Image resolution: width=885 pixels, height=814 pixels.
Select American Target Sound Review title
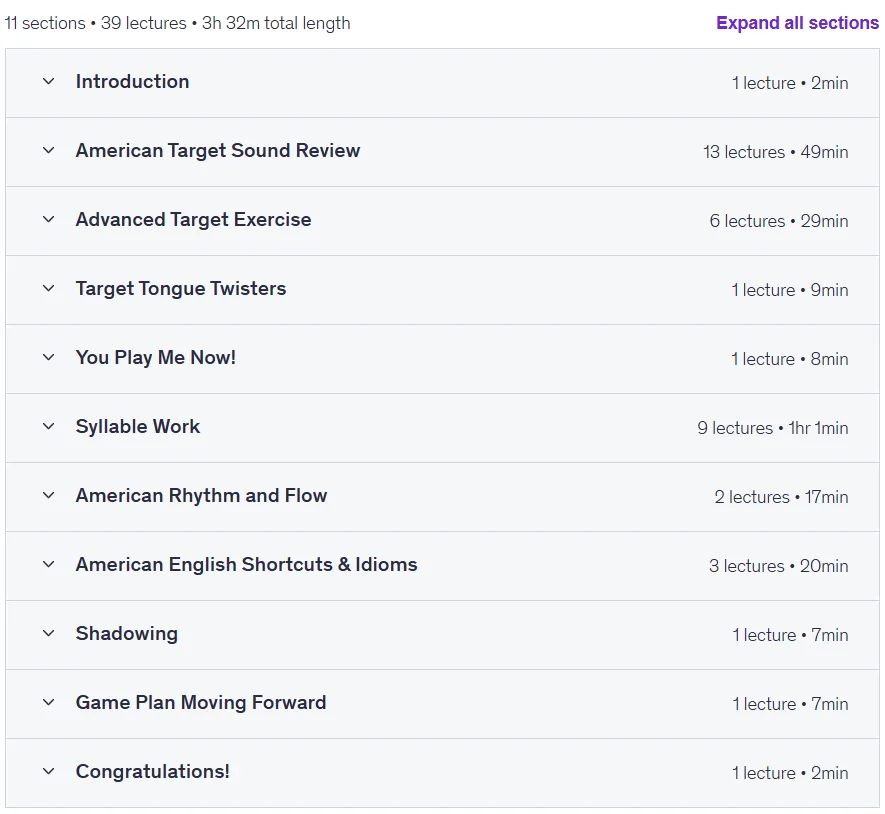tap(218, 151)
